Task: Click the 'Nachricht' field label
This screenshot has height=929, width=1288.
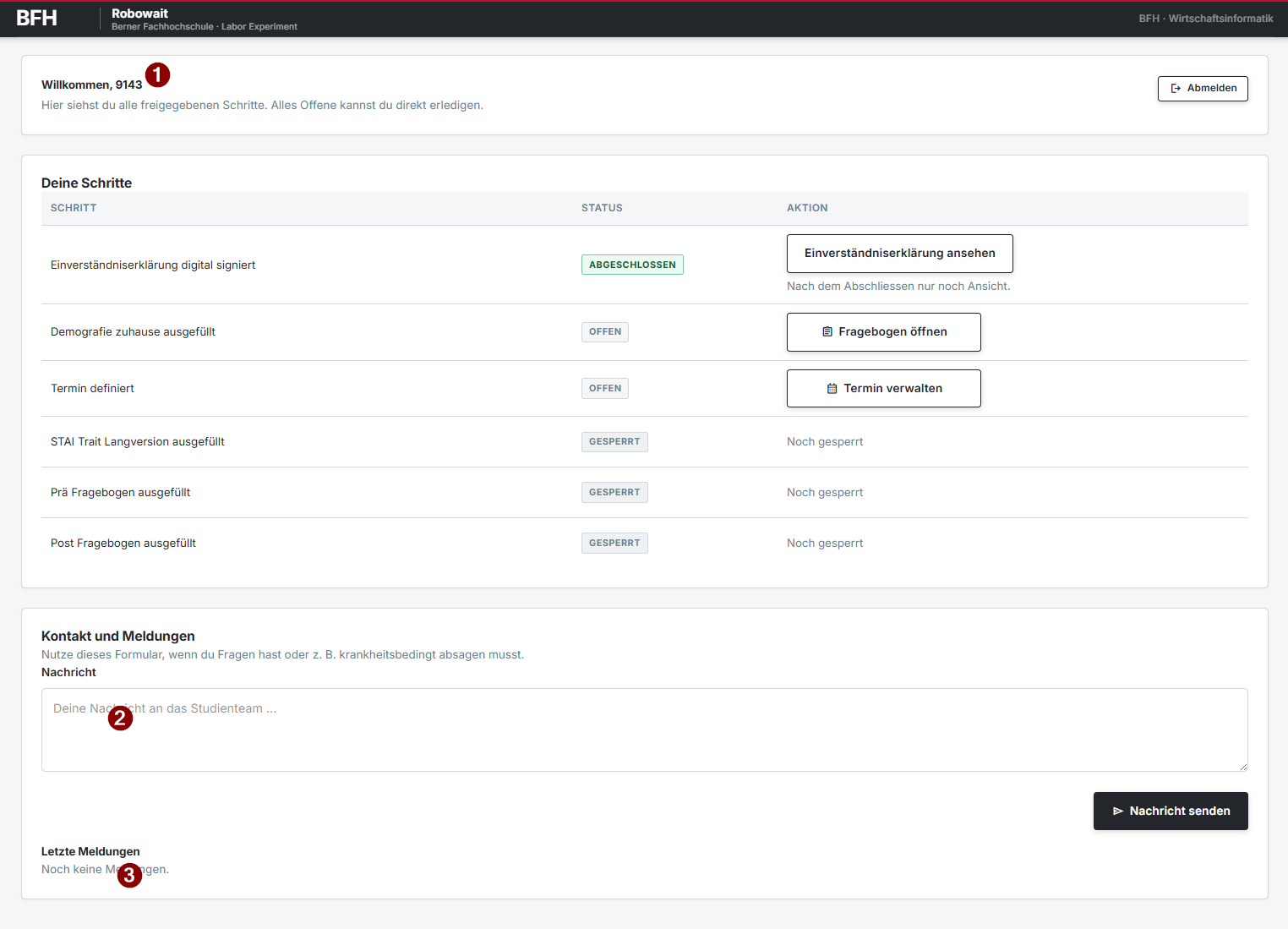Action: tap(68, 673)
